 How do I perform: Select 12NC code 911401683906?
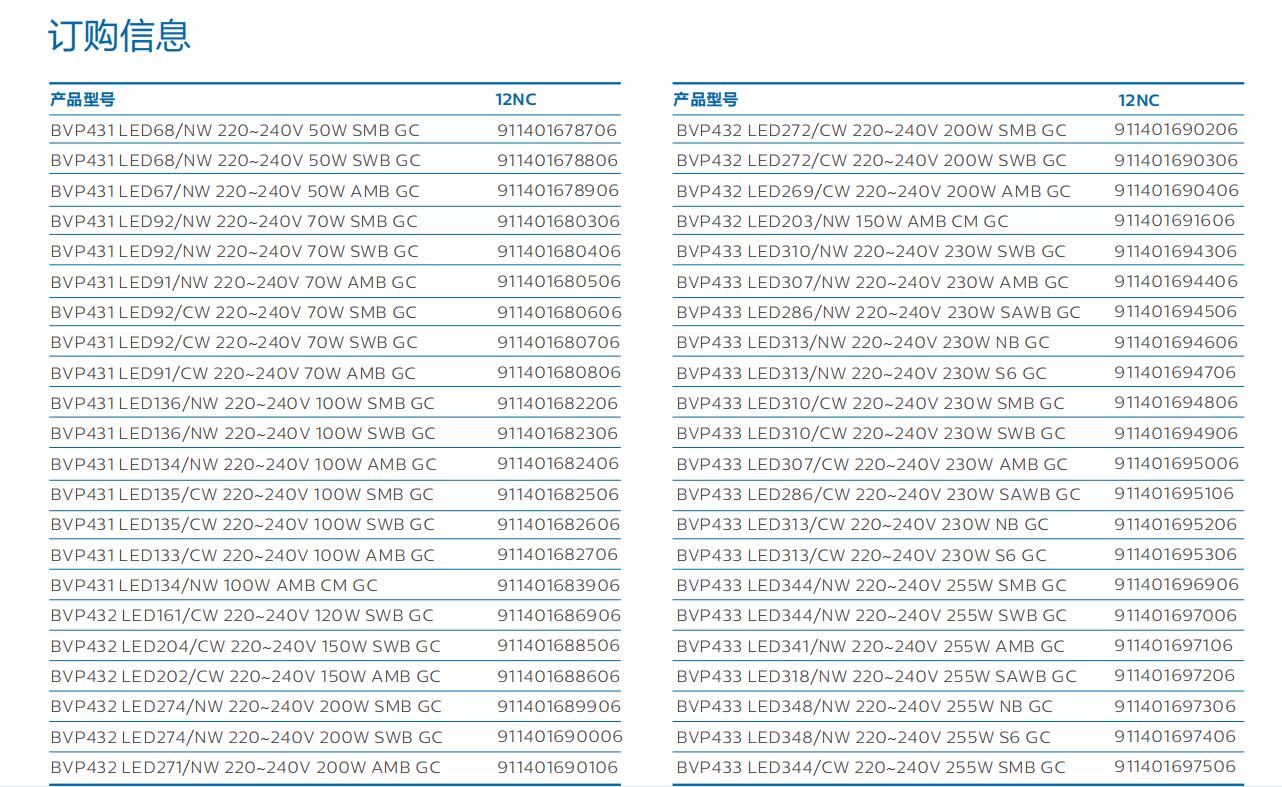558,585
